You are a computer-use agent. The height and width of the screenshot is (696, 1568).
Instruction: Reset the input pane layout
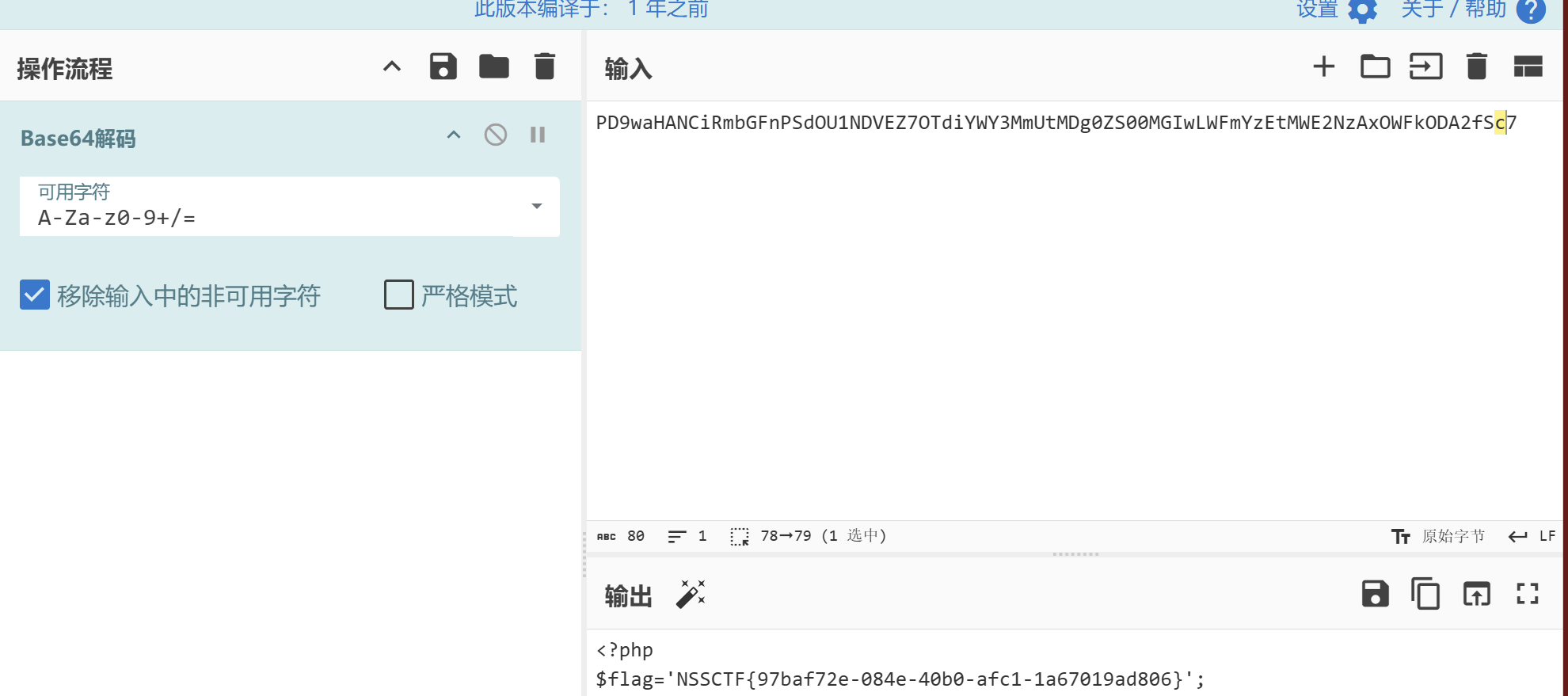point(1528,67)
